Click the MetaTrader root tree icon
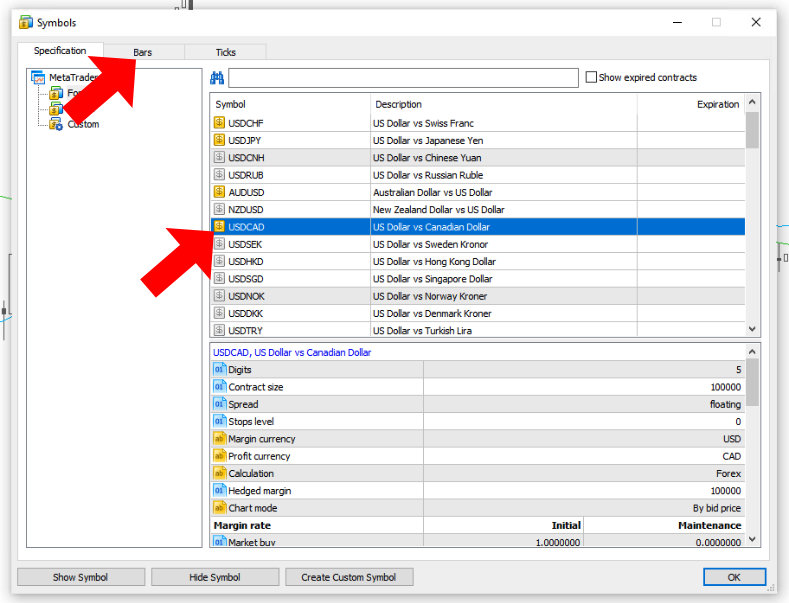The width and height of the screenshot is (789, 603). pyautogui.click(x=38, y=78)
